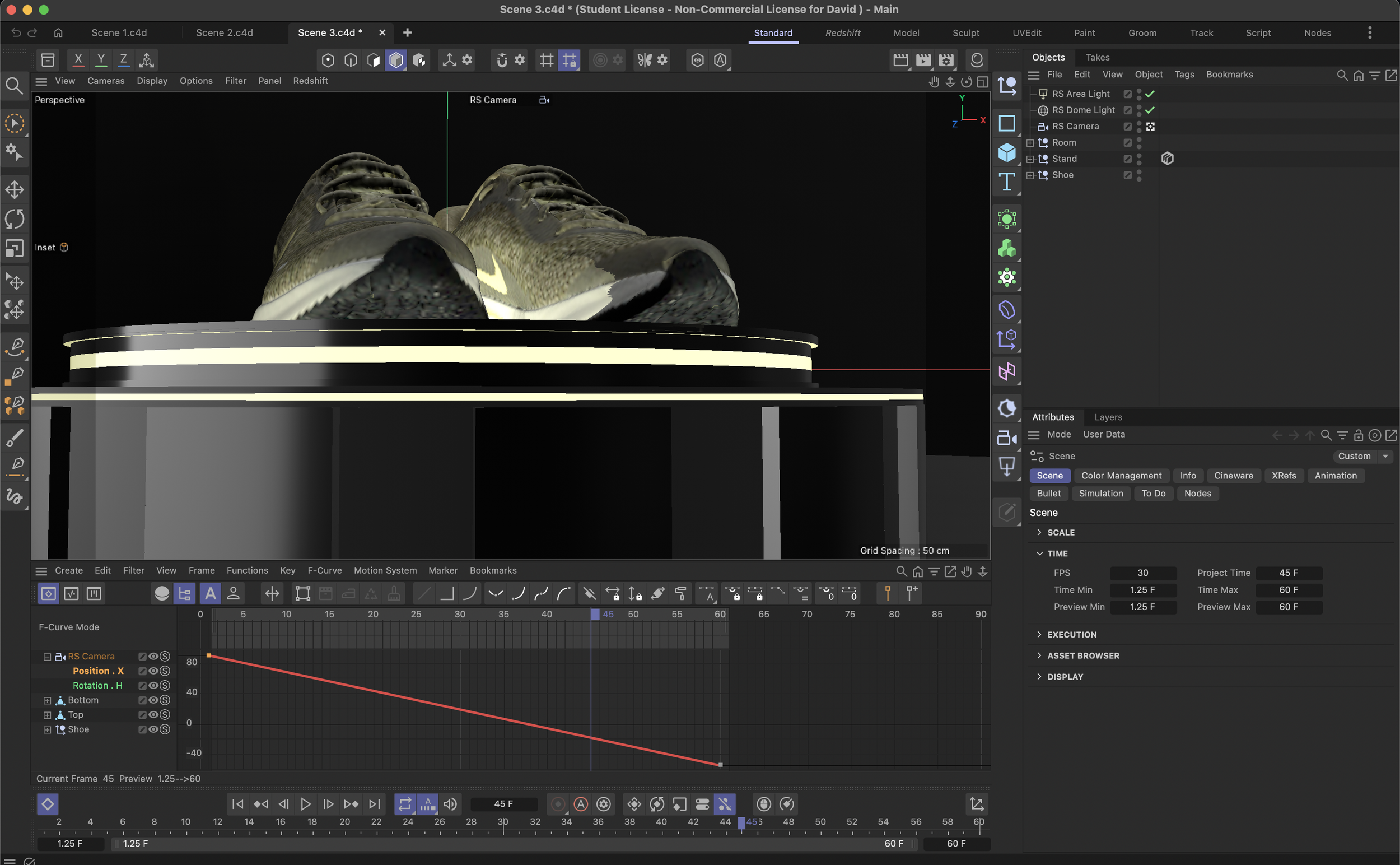
Task: Click the Cube primitive icon
Action: (x=1006, y=153)
